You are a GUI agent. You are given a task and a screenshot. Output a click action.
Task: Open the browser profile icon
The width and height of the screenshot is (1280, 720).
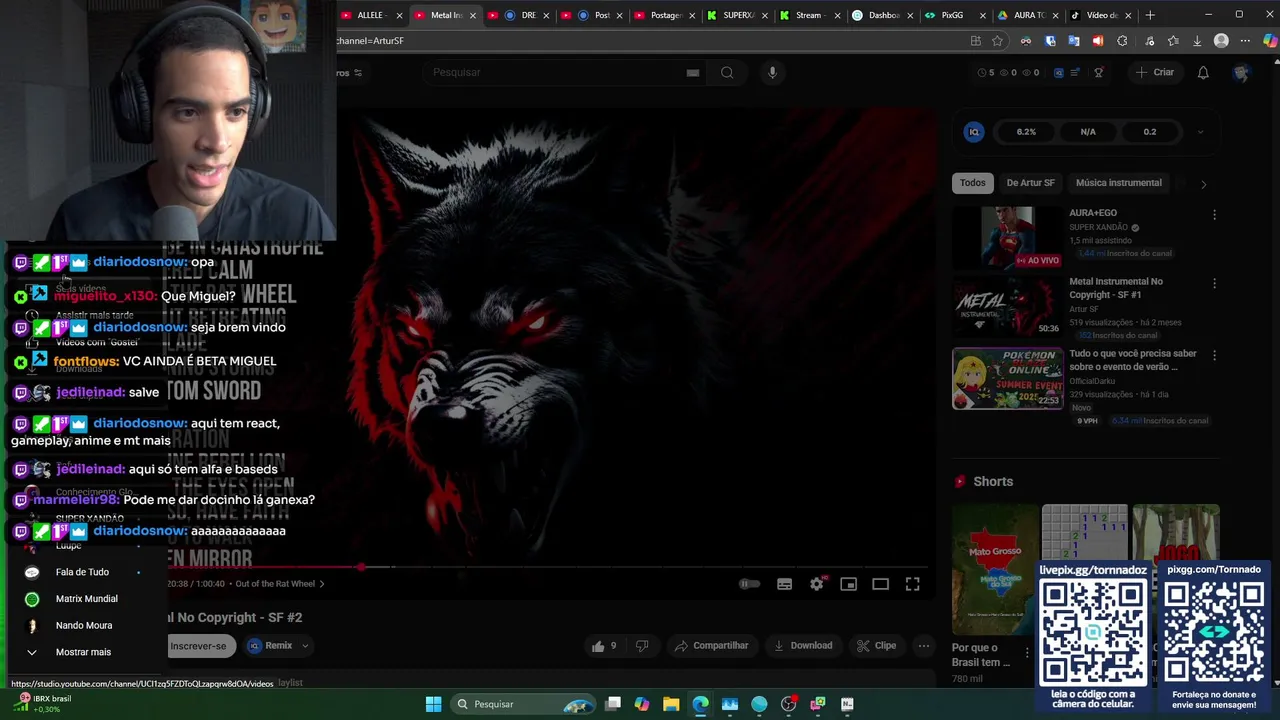pos(1221,41)
